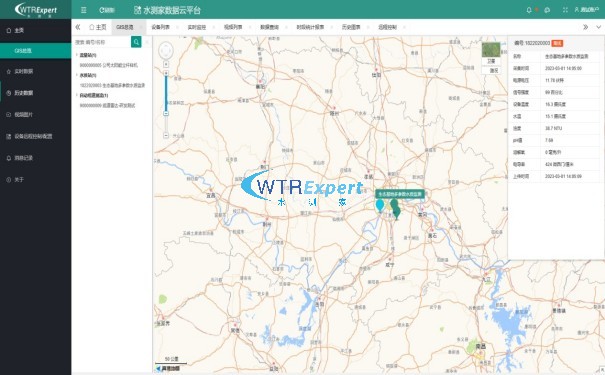Switch to the 设备列表 tab

pos(161,27)
